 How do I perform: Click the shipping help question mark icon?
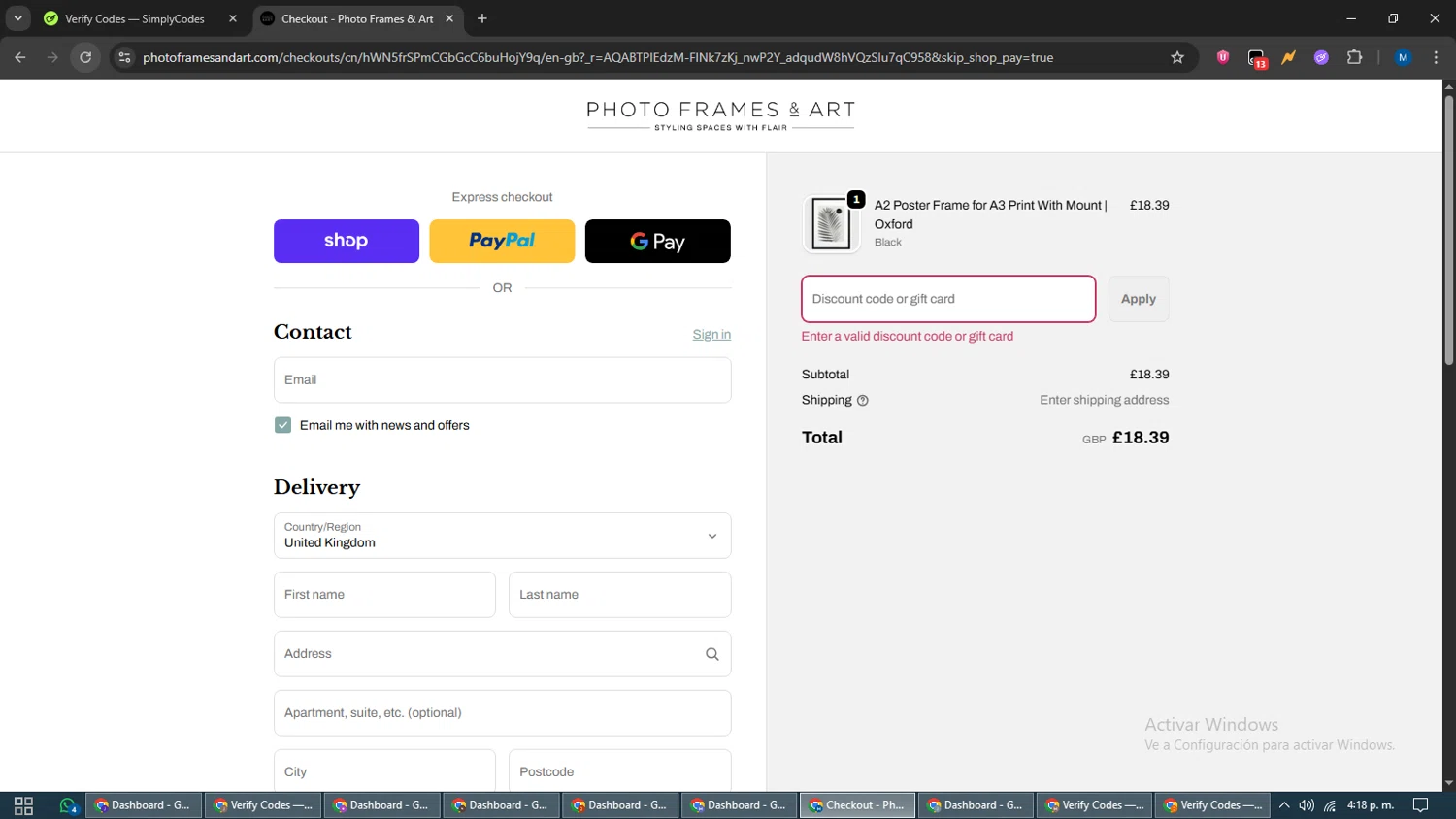coord(862,401)
